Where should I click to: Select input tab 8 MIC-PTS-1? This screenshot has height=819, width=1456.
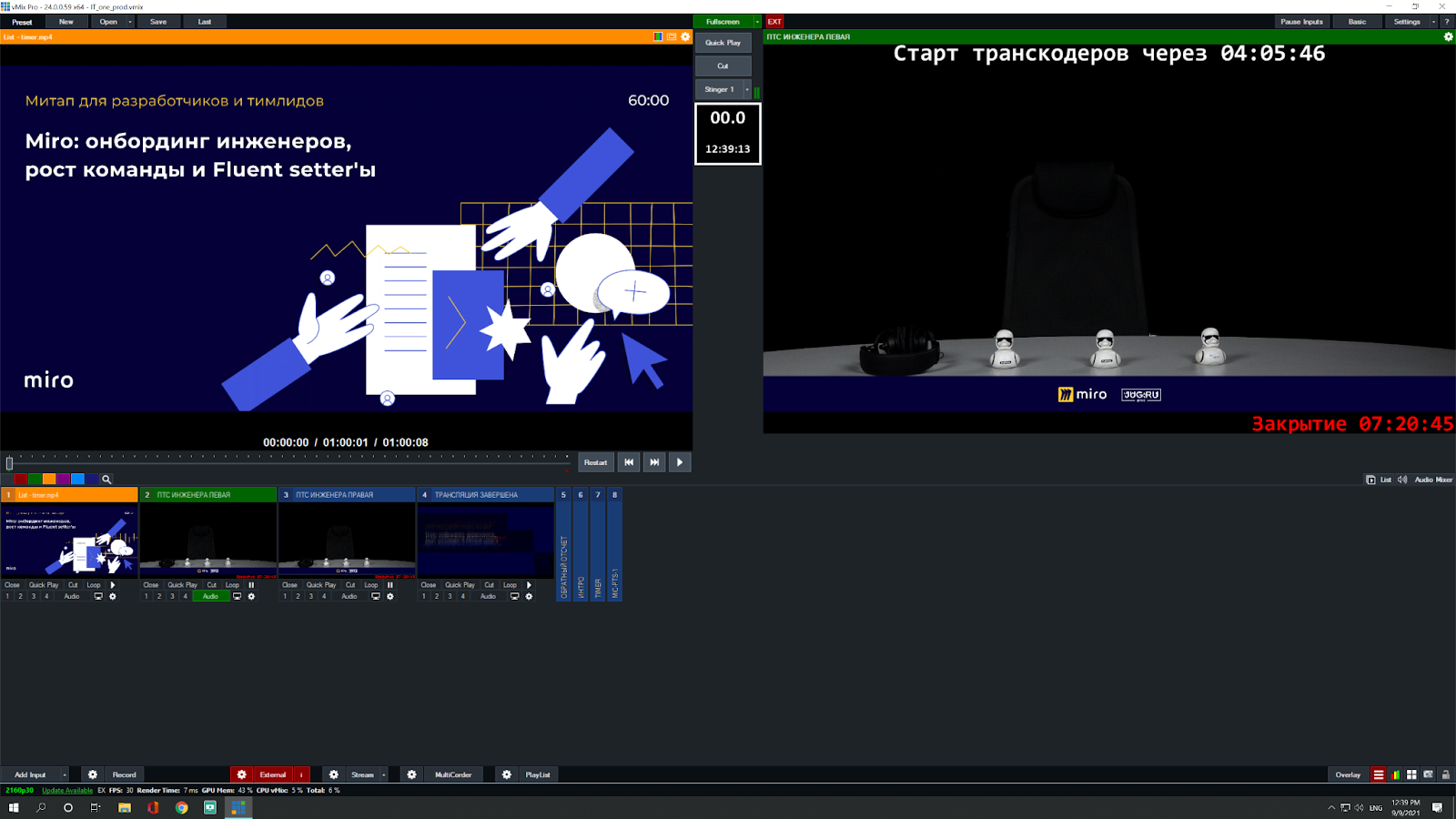[615, 544]
